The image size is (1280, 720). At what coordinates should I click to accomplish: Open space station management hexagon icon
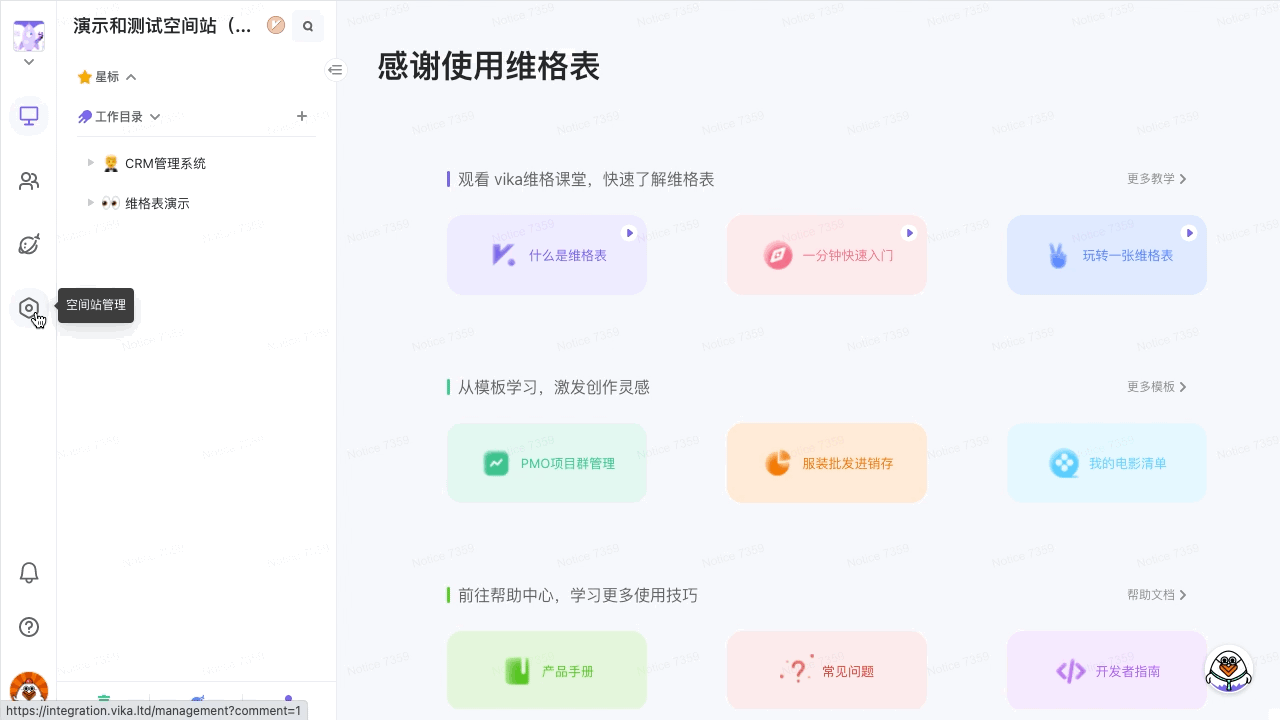point(29,308)
